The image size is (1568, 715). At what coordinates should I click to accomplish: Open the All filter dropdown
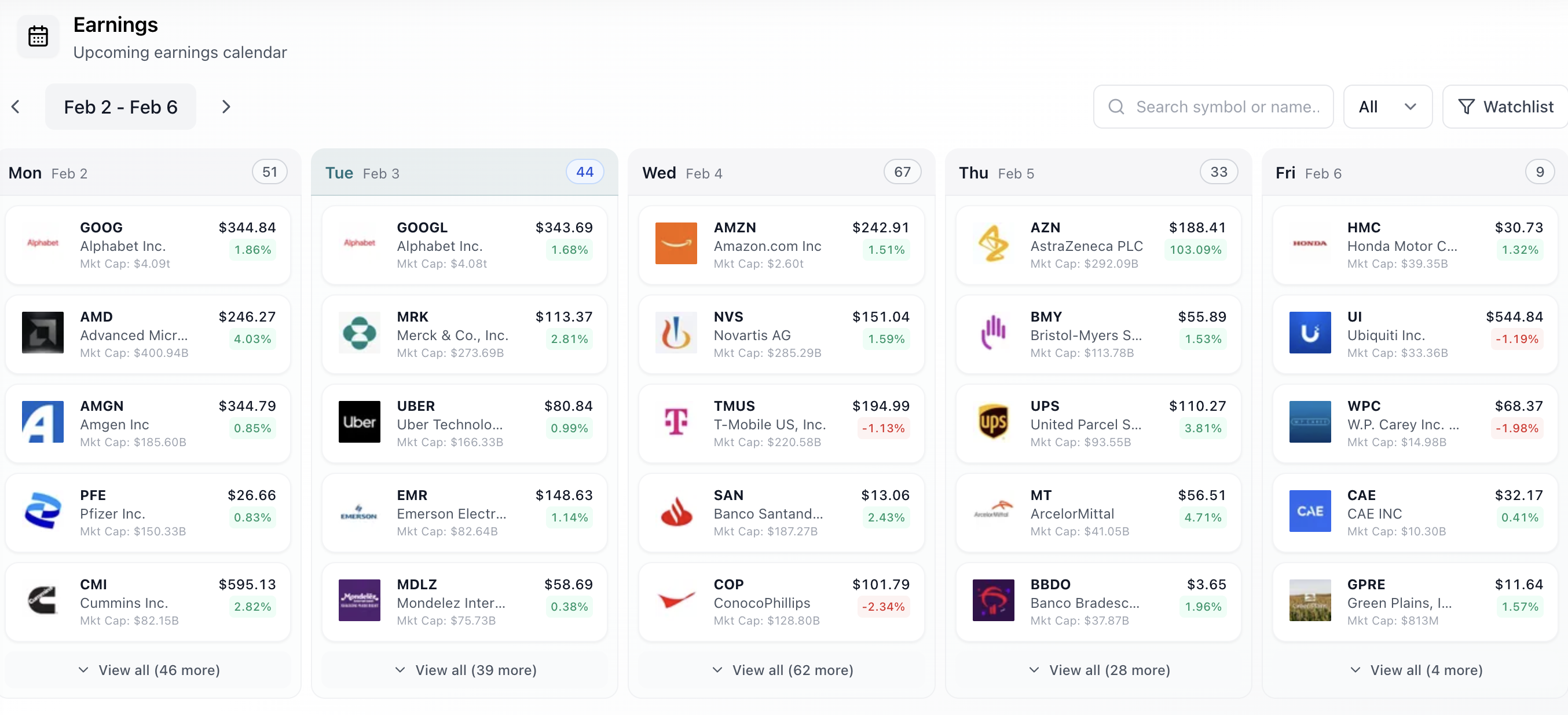tap(1387, 107)
